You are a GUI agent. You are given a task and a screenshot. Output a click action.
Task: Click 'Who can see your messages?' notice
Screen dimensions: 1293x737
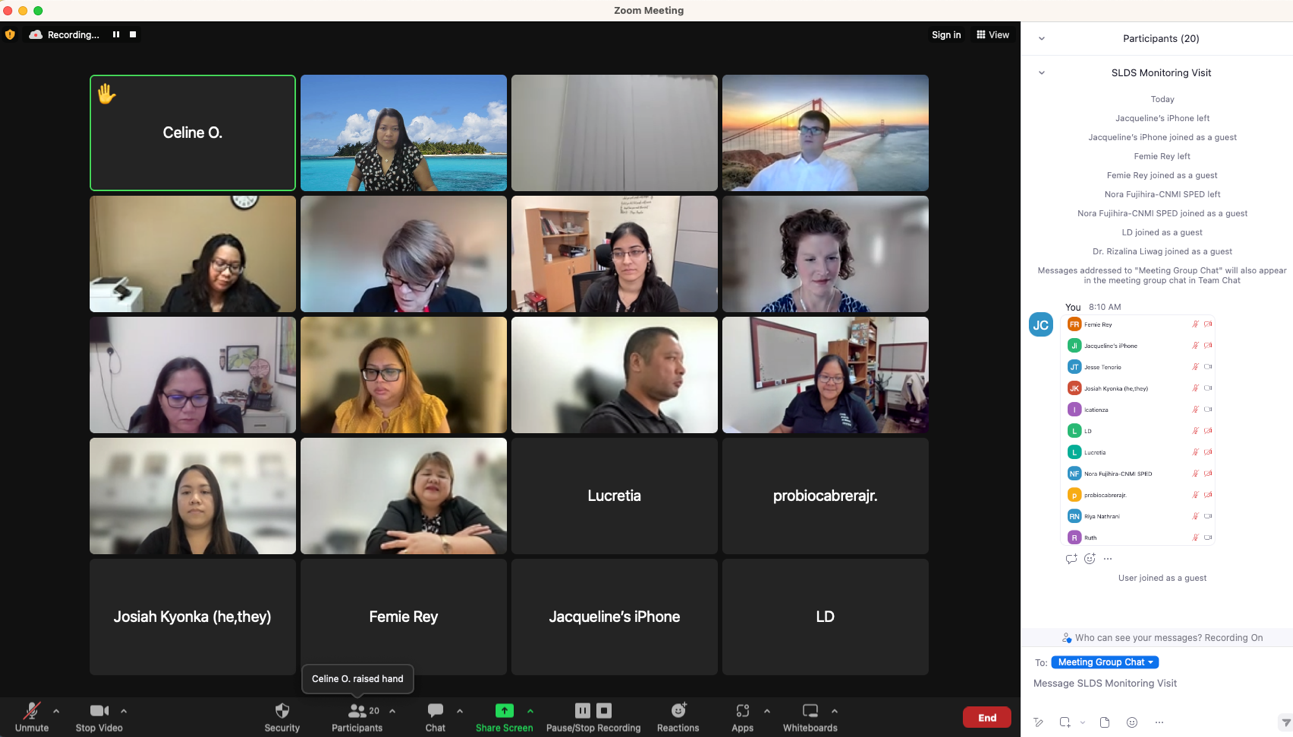click(x=1163, y=637)
